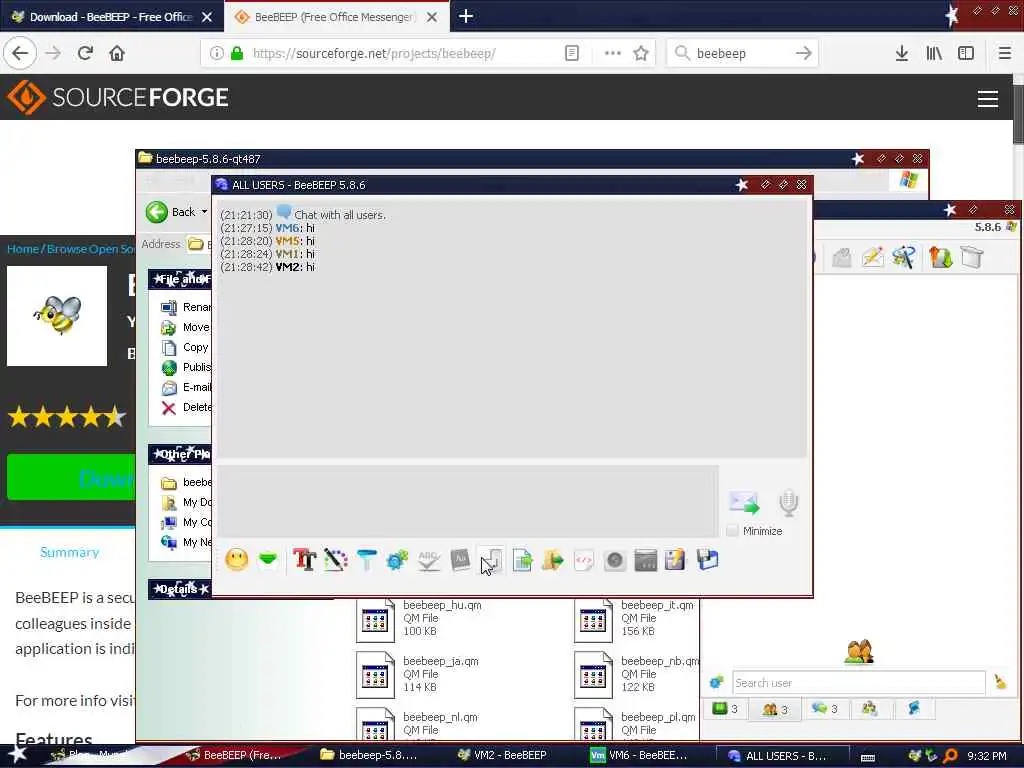Open chat settings blue gear icon
Screen dimensions: 1024x768
click(x=397, y=560)
